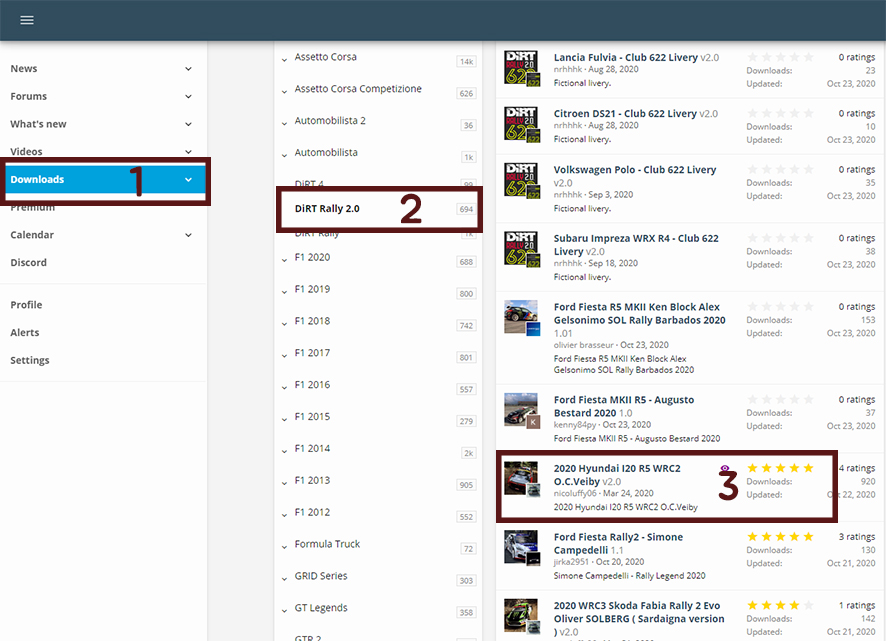886x641 pixels.
Task: Open 2020 Hyundai I20 R5 WRC2 title
Action: click(617, 475)
